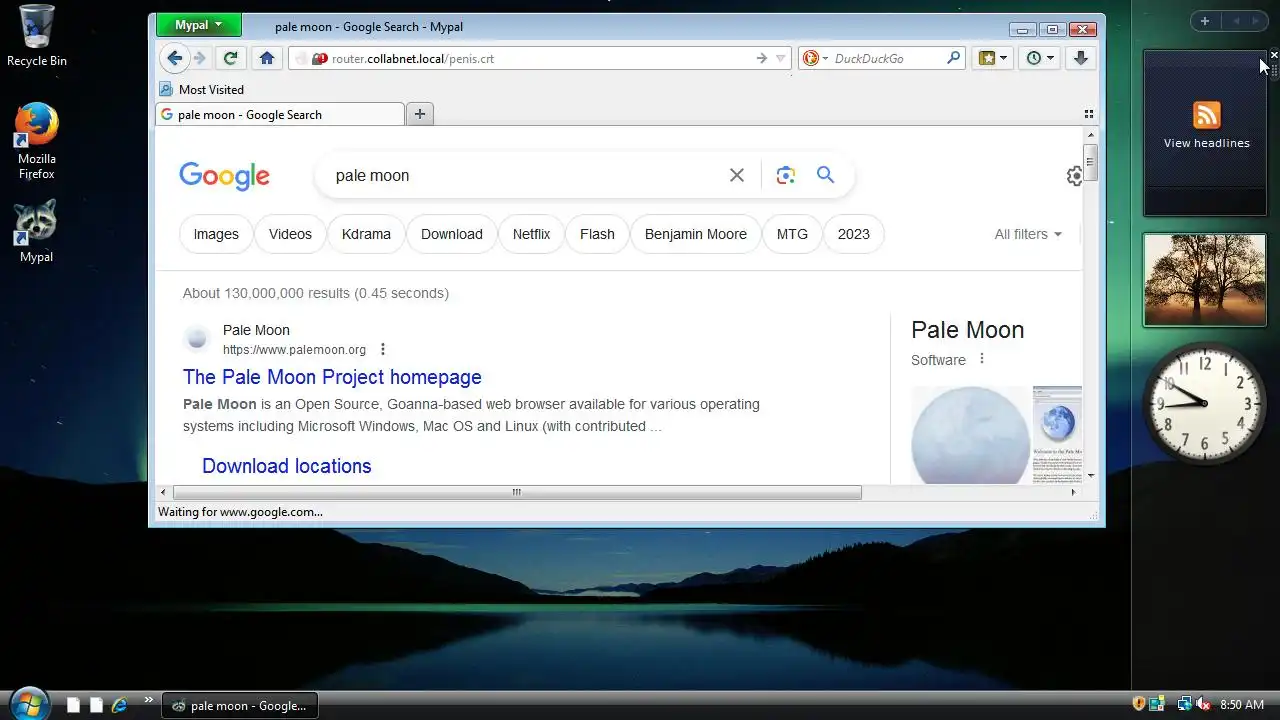
Task: Open knowledge panel three-dot menu beside Software
Action: [981, 359]
